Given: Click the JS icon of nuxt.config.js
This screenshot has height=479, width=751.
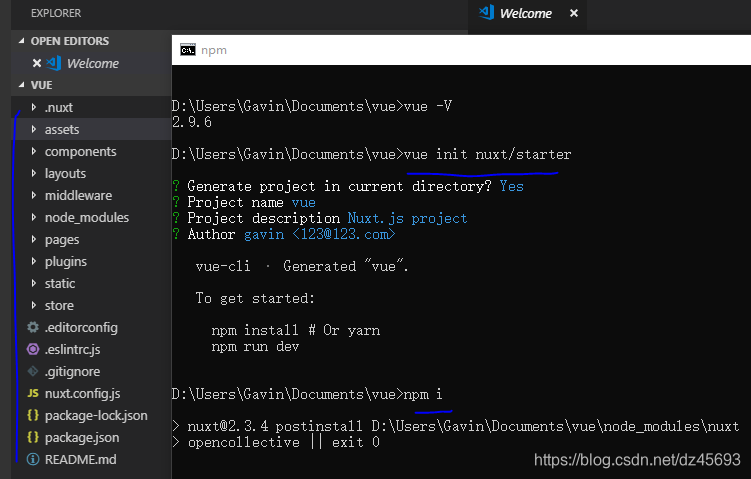Looking at the screenshot, I should (33, 393).
